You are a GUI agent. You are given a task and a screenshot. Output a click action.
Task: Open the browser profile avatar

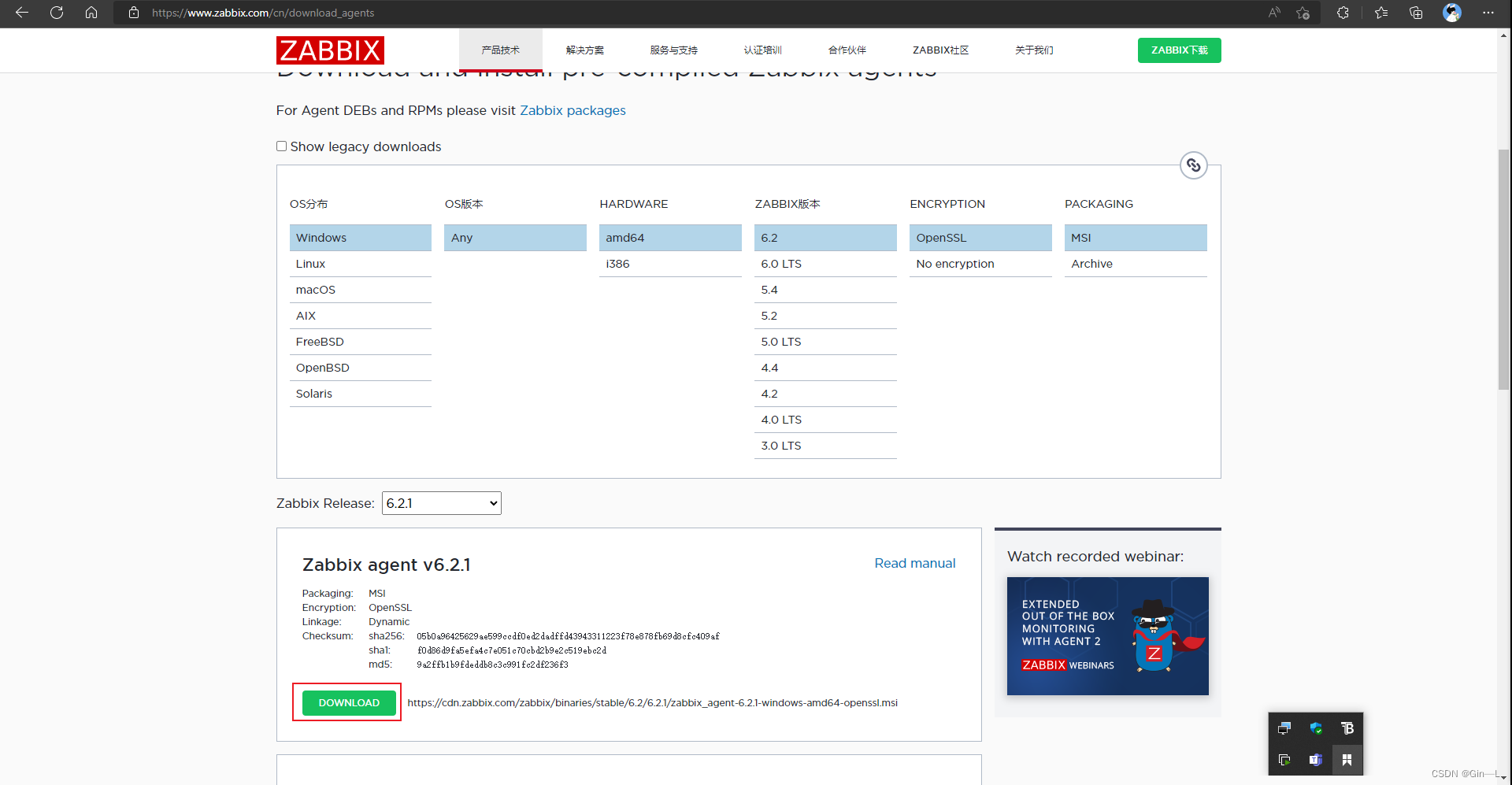[1452, 13]
